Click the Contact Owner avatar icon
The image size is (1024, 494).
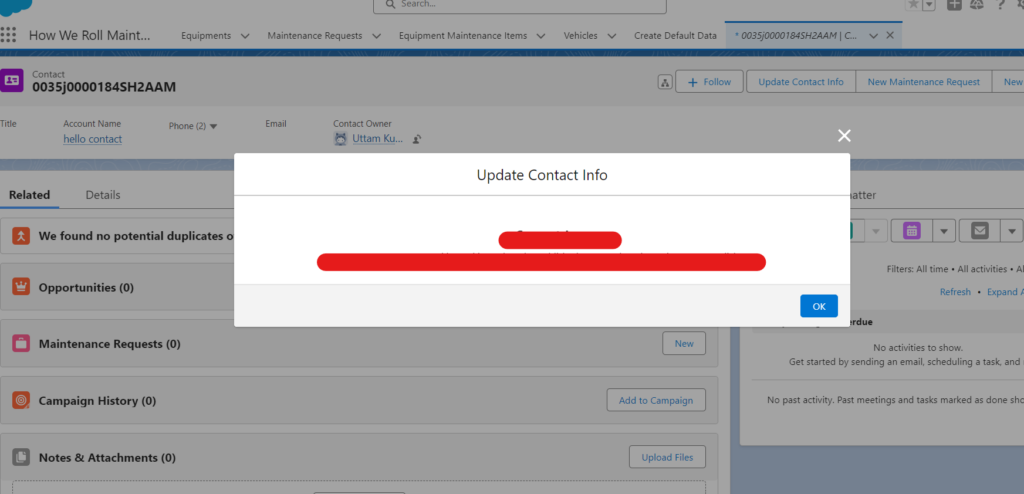tap(340, 139)
